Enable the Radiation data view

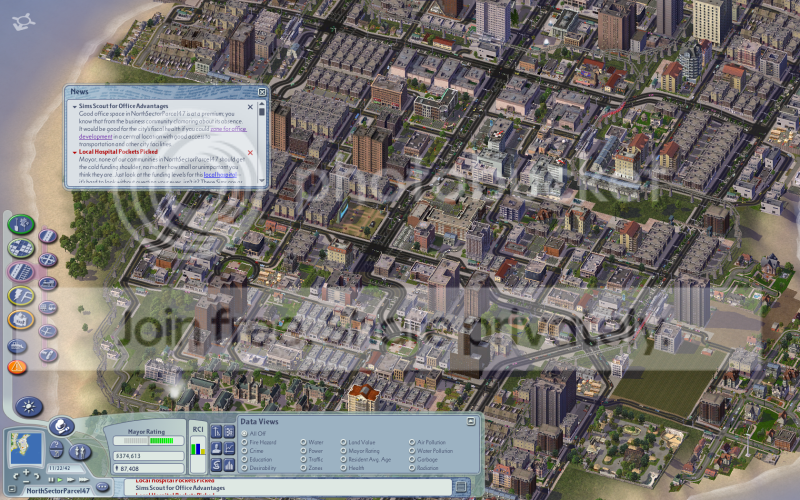click(412, 468)
